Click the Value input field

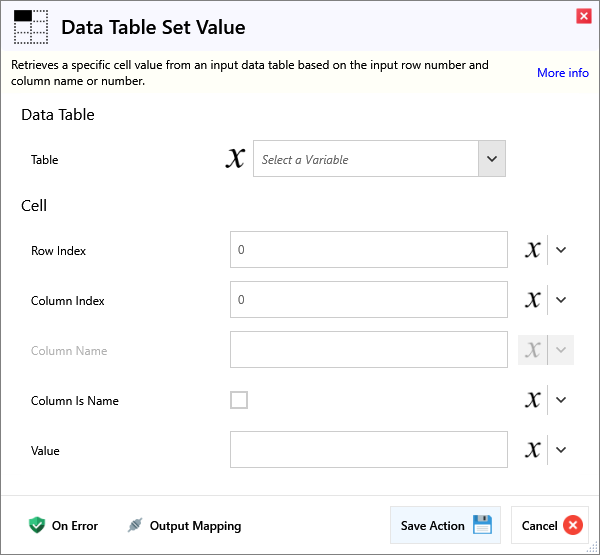[368, 450]
